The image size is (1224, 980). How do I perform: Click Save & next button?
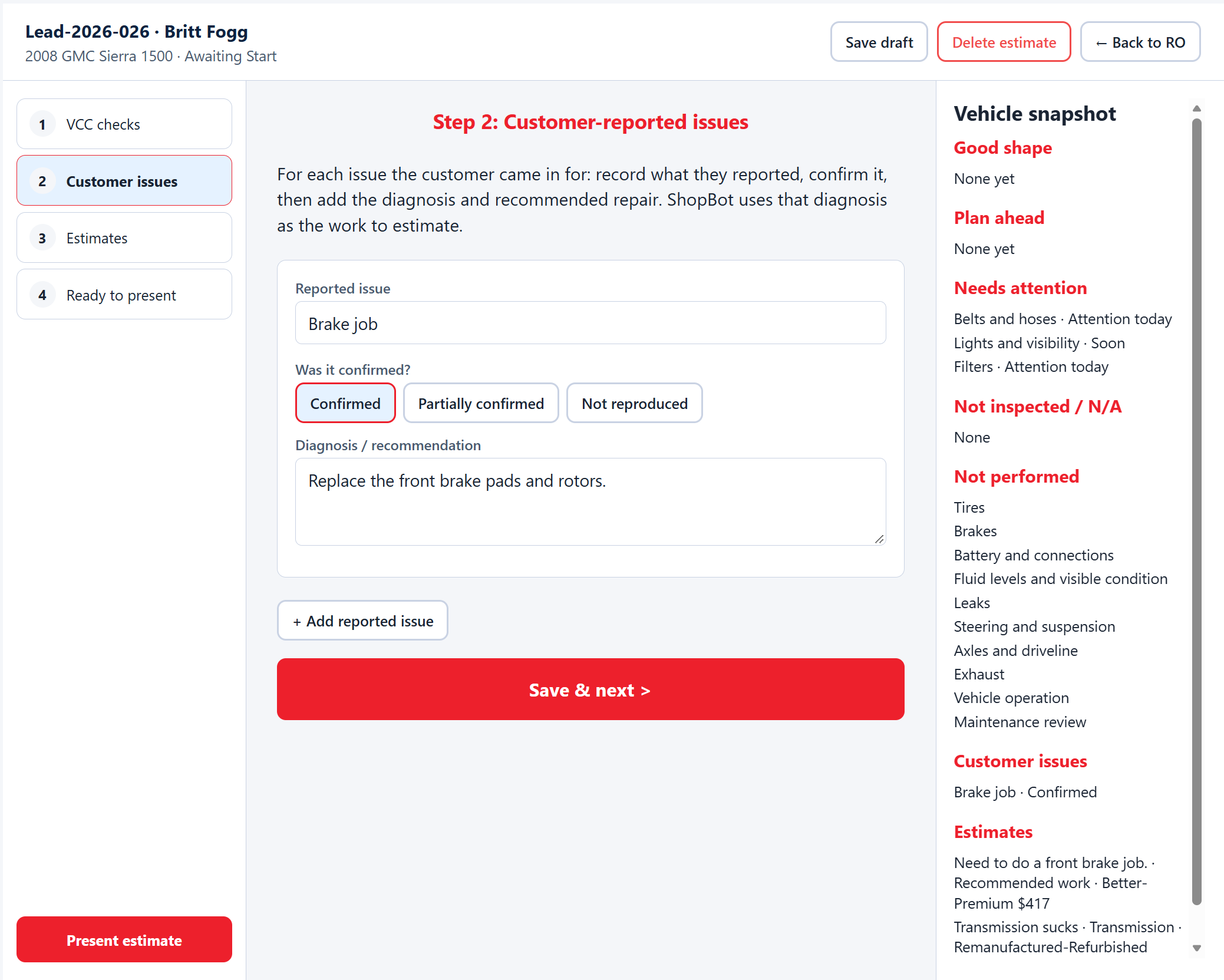pos(590,689)
